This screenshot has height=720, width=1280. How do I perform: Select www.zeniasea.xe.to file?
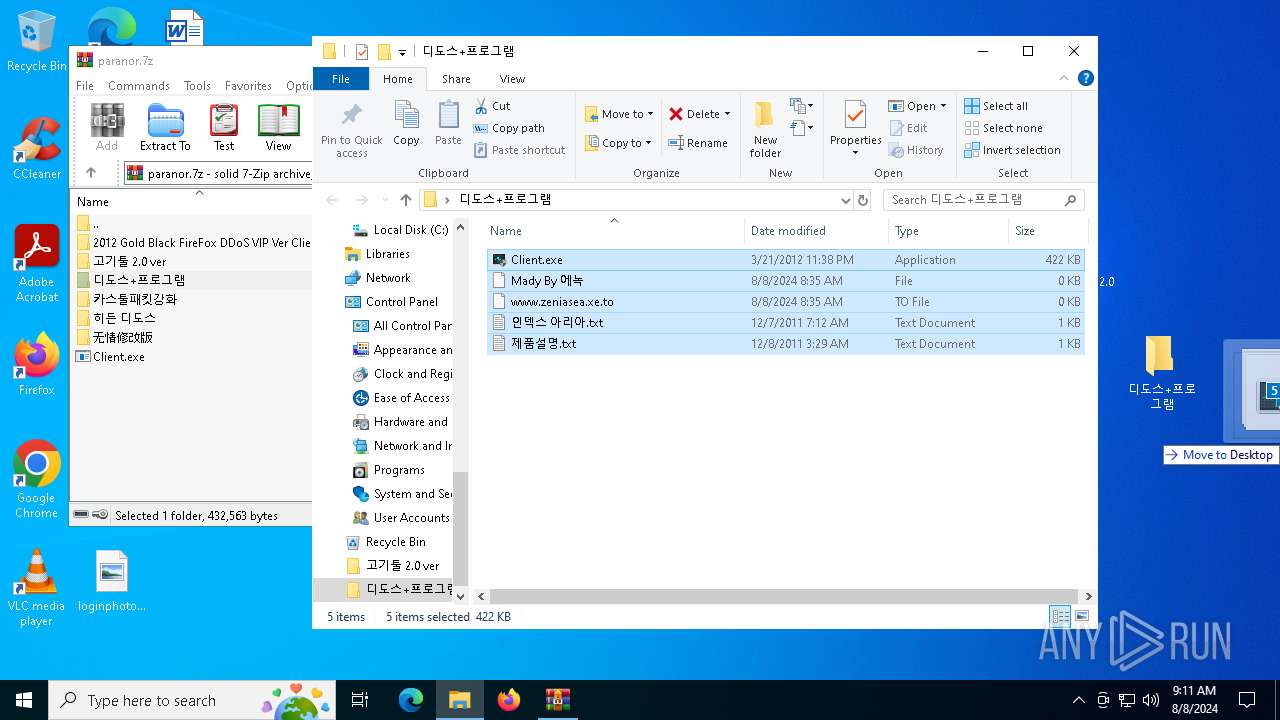pos(785,302)
